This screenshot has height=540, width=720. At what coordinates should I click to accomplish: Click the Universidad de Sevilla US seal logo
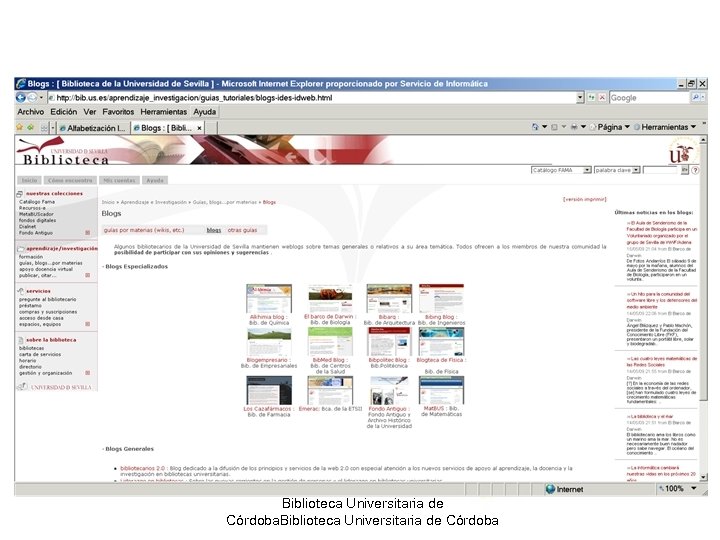[x=684, y=152]
